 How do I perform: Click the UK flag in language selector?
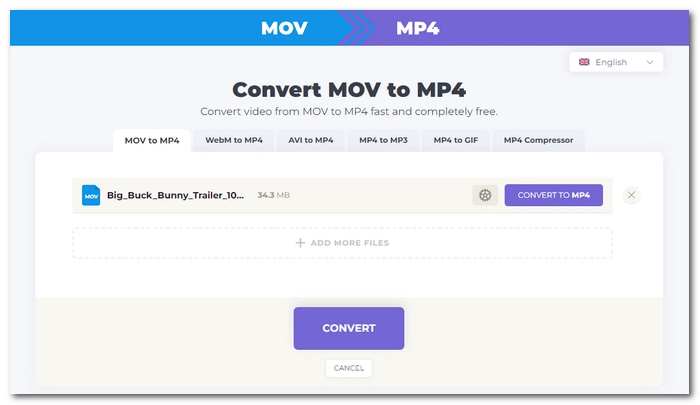tap(583, 62)
